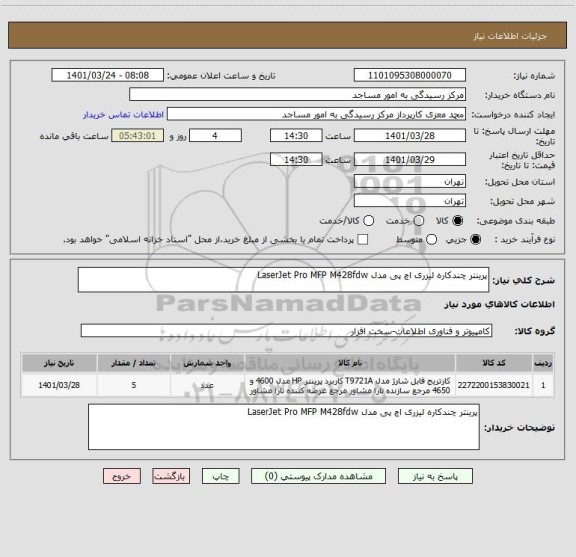Open attached documents view button
Viewport: 576px width, 557px height.
point(318,476)
